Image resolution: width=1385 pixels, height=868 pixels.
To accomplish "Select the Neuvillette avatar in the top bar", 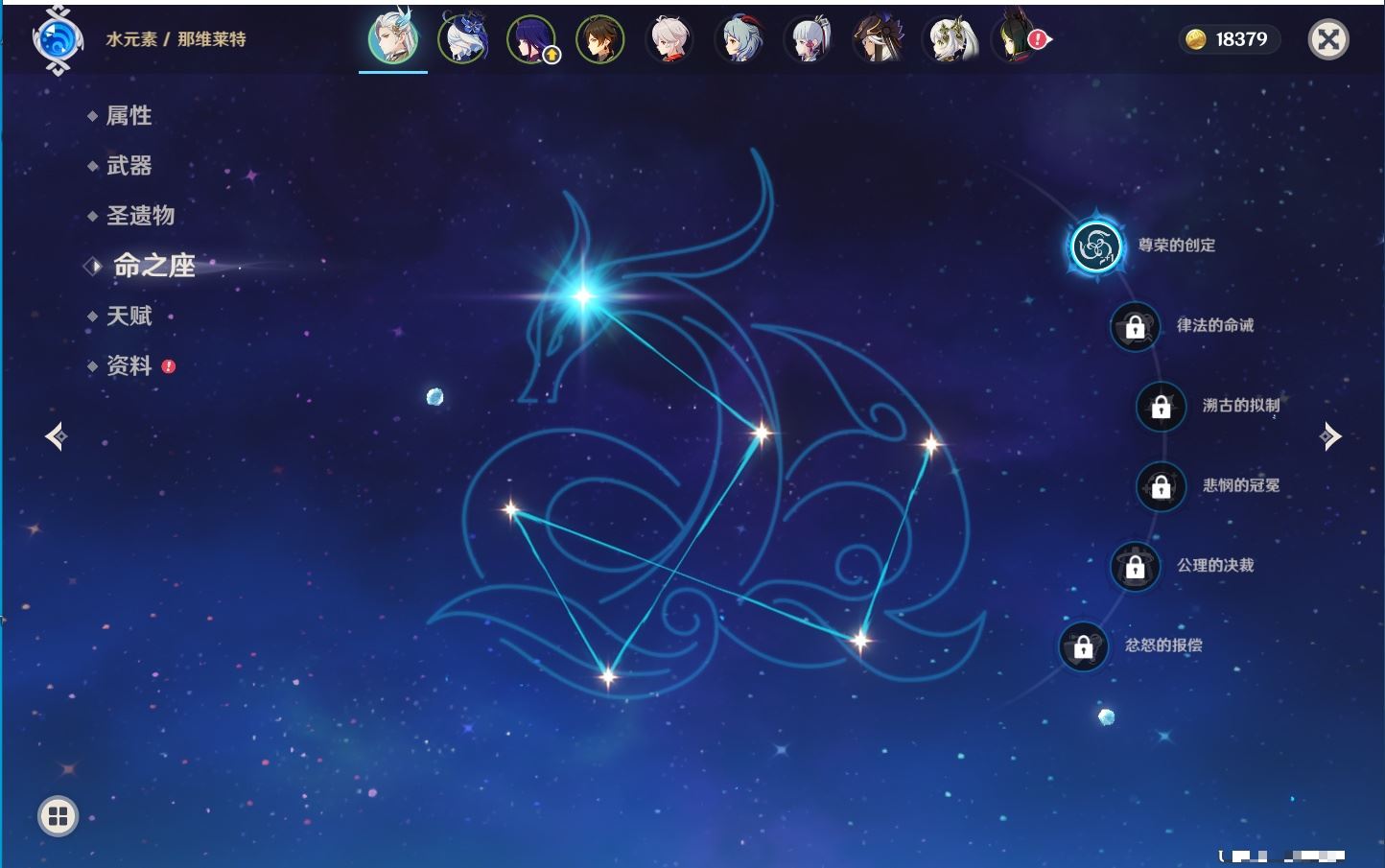I will coord(393,39).
